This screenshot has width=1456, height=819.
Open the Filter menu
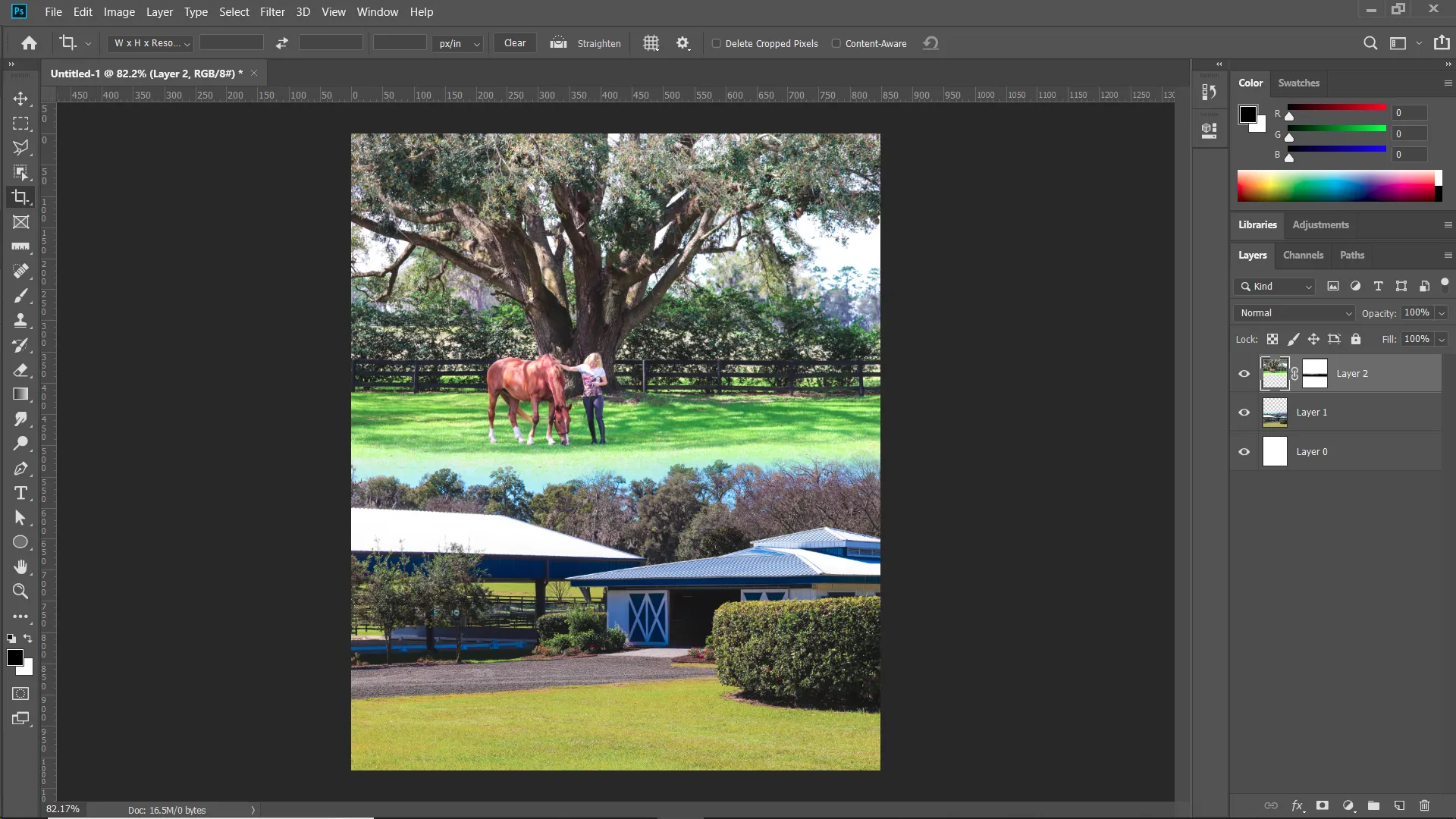pos(272,11)
